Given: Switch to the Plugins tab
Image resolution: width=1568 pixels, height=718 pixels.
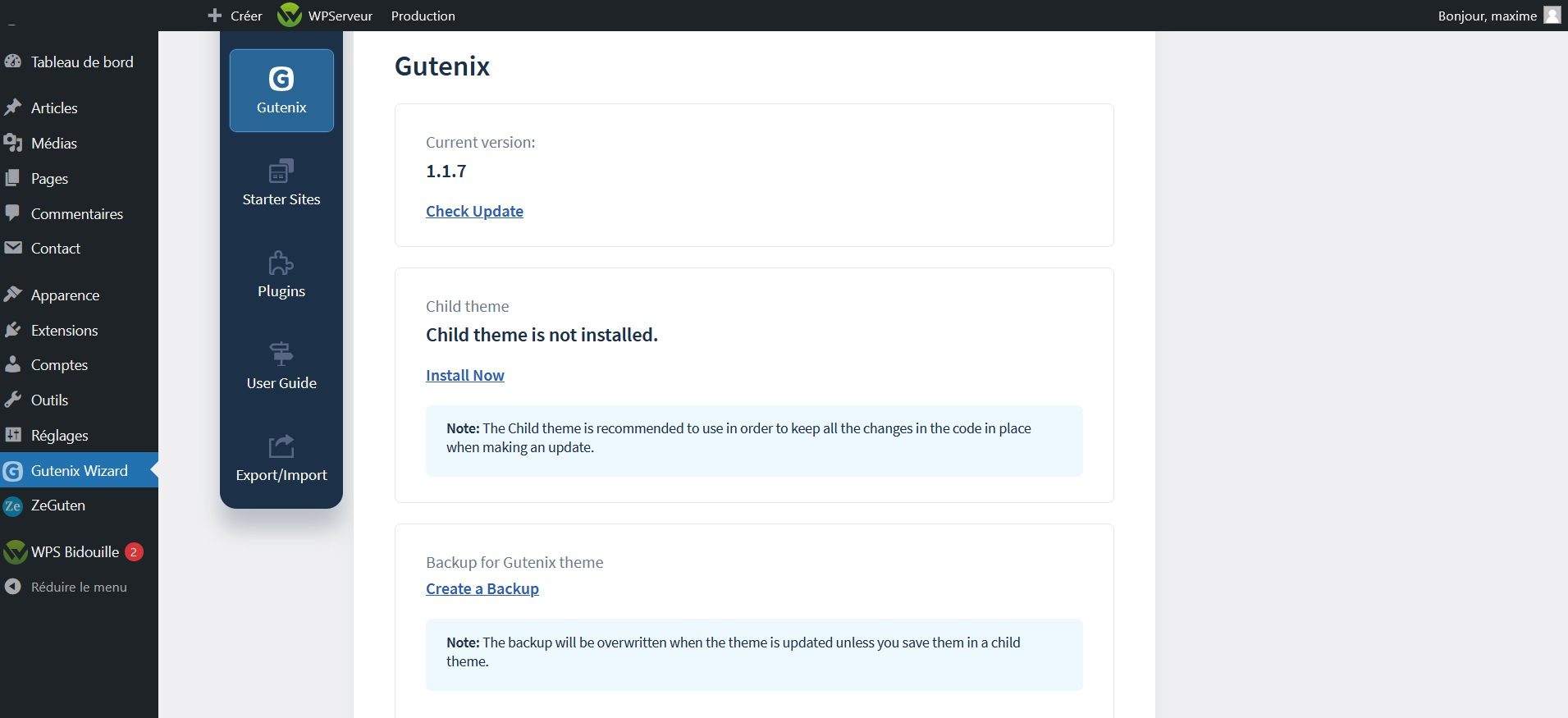Looking at the screenshot, I should [281, 274].
